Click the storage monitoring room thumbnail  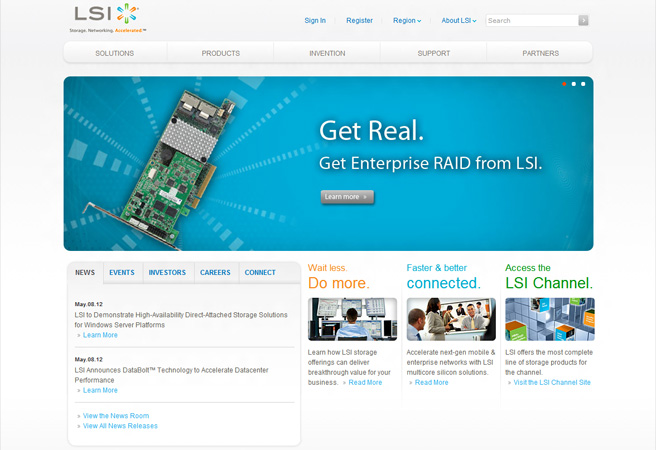pyautogui.click(x=352, y=319)
